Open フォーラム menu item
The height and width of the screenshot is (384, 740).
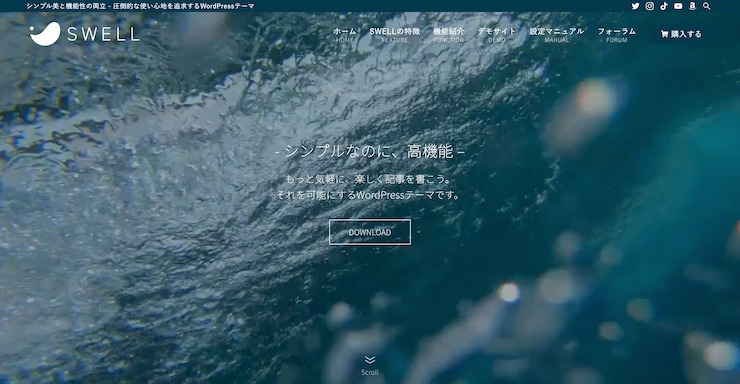pyautogui.click(x=616, y=34)
